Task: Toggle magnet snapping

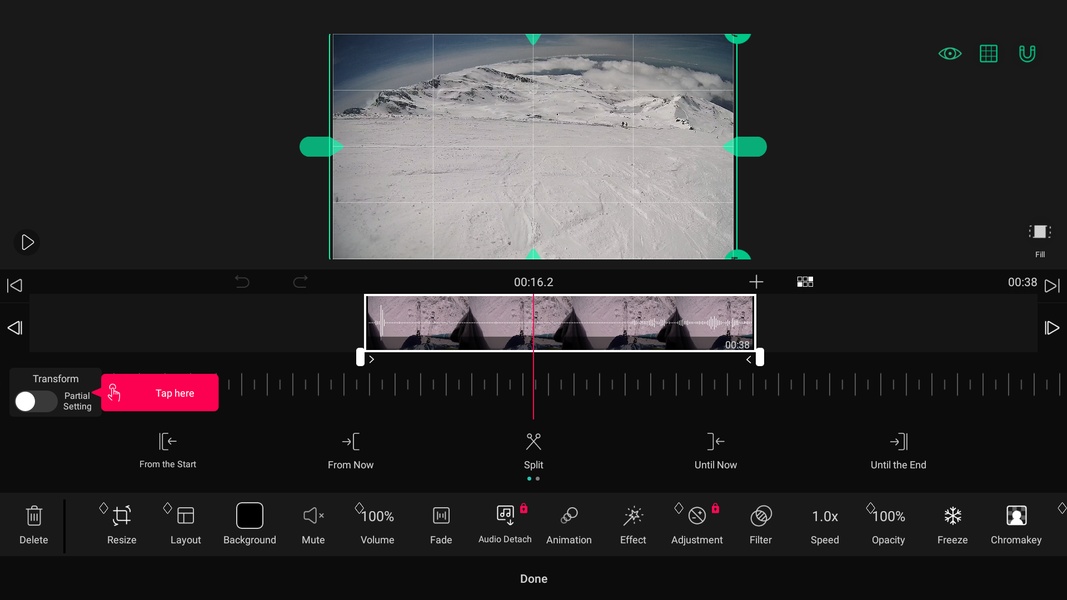Action: 1028,53
